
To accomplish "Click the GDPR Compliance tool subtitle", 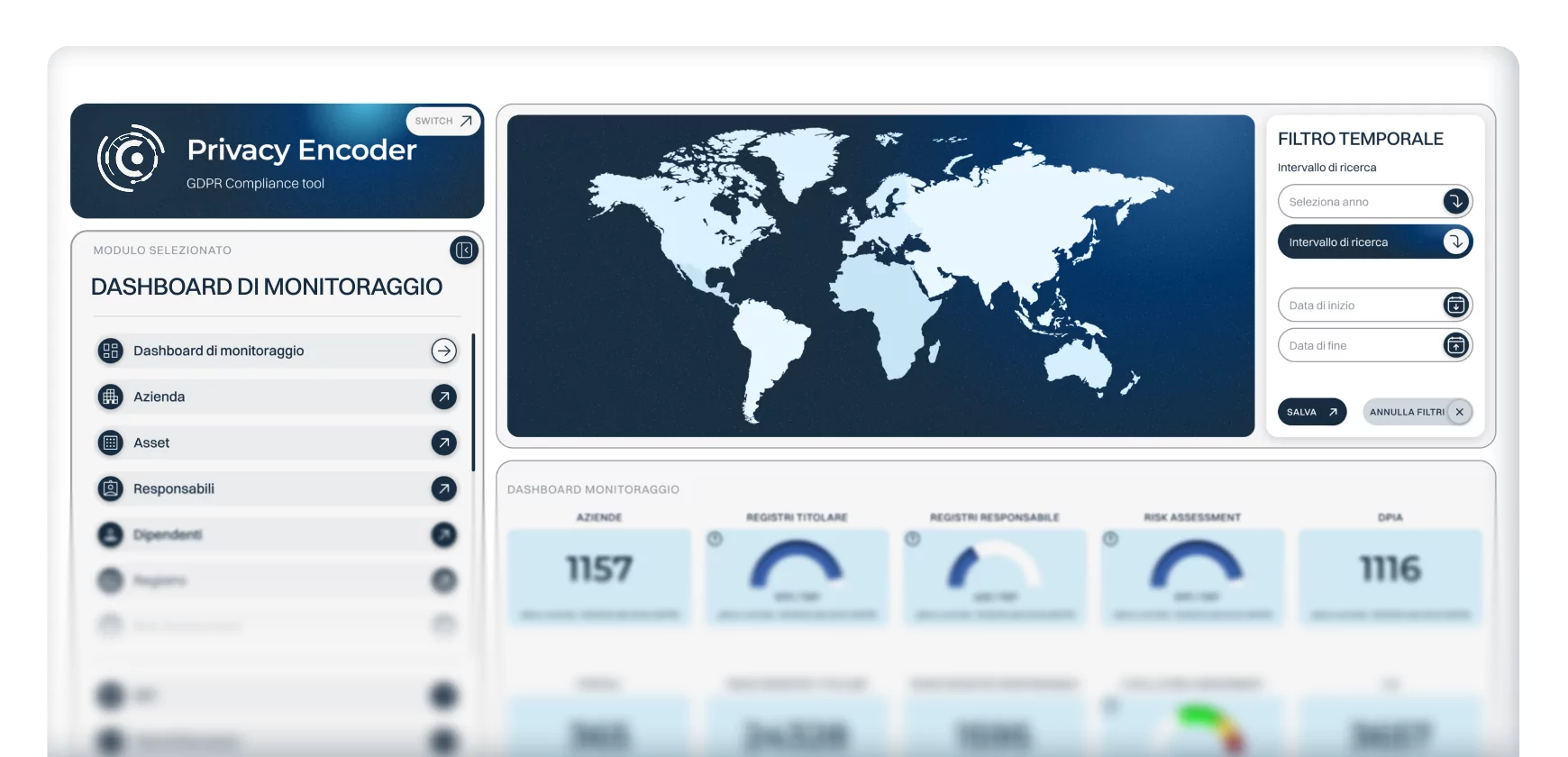I will [x=255, y=183].
